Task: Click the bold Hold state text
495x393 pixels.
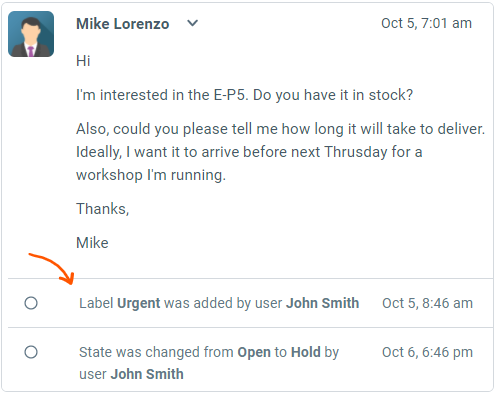Action: click(306, 352)
